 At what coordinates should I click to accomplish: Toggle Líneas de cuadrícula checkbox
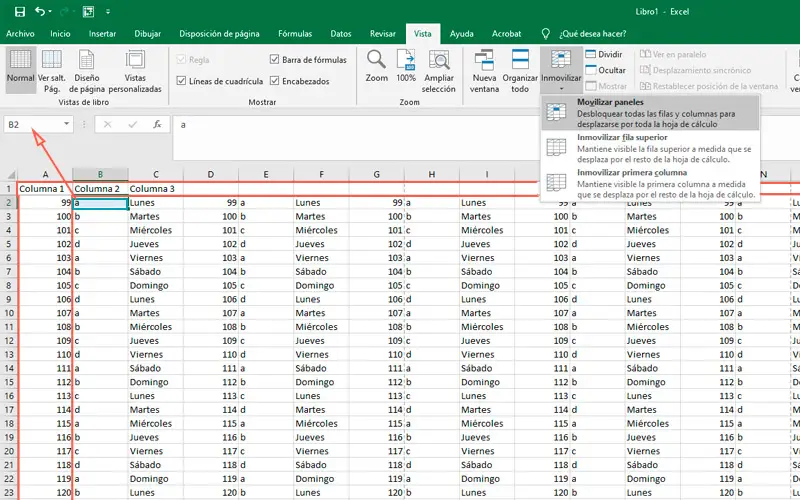181,81
